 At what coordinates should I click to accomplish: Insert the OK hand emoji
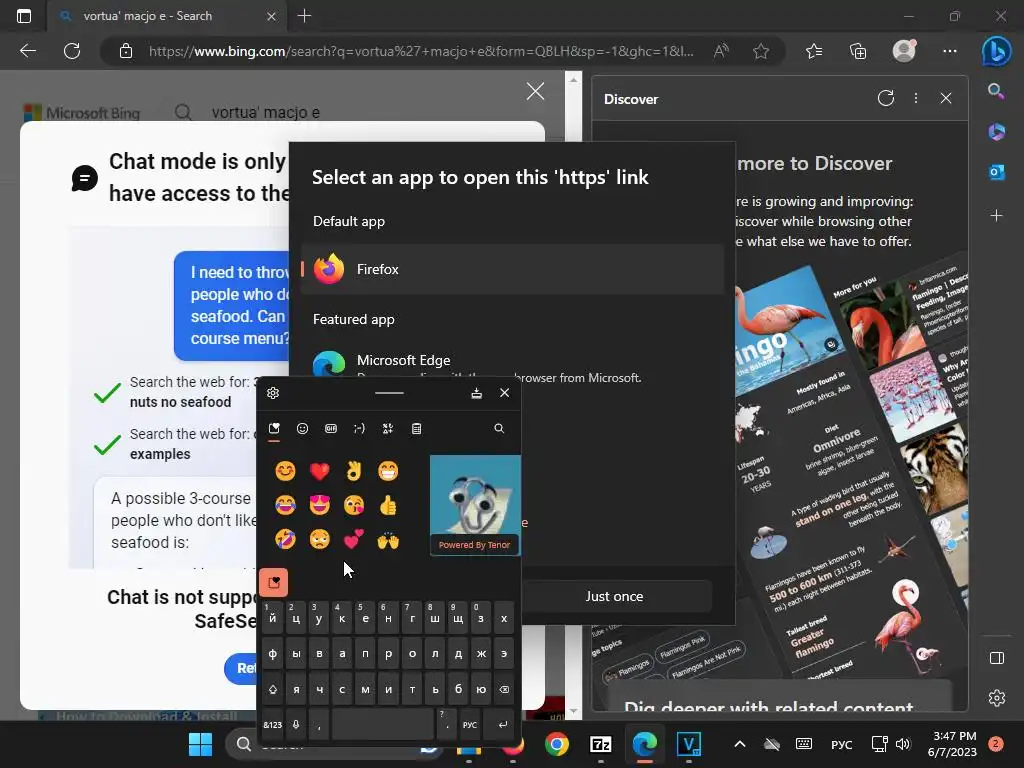tap(354, 470)
